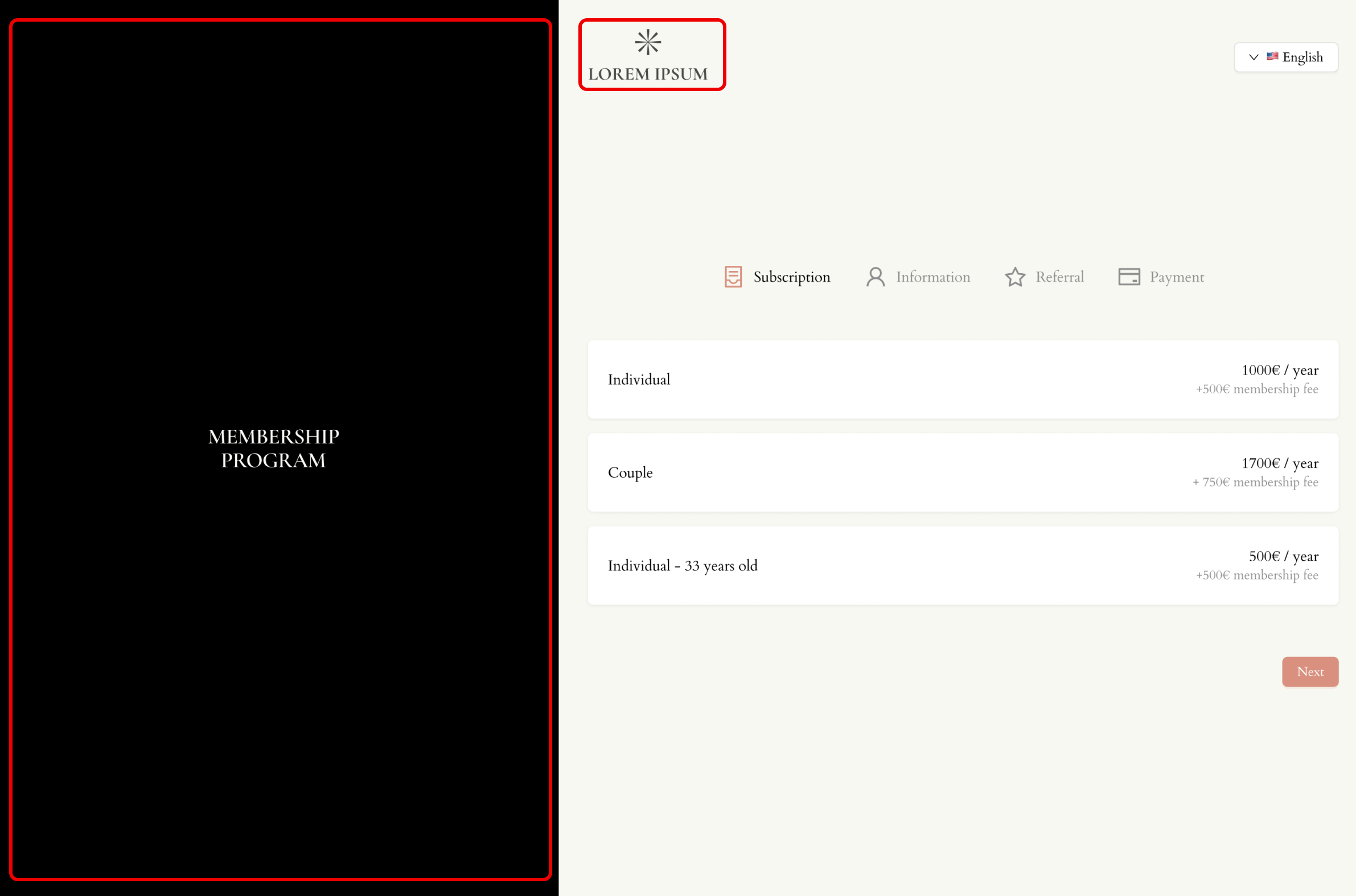Click the Referral star icon
This screenshot has width=1356, height=896.
point(1015,277)
